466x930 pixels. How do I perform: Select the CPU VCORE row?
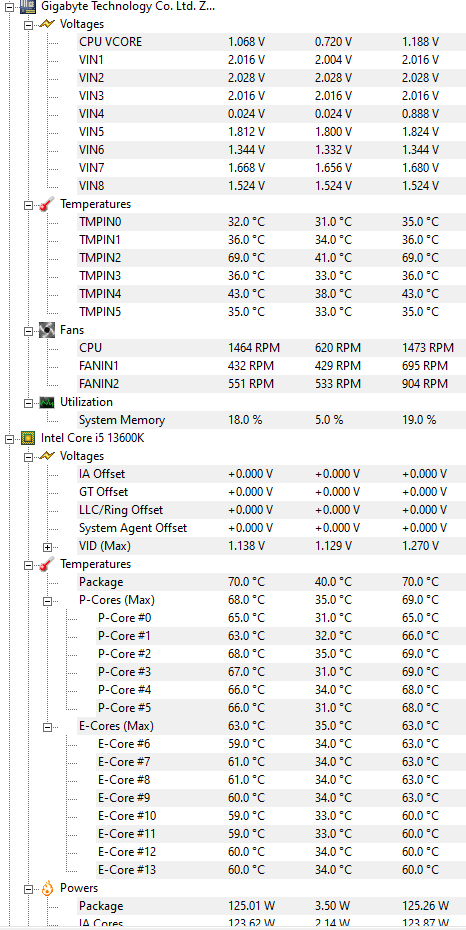(271, 42)
